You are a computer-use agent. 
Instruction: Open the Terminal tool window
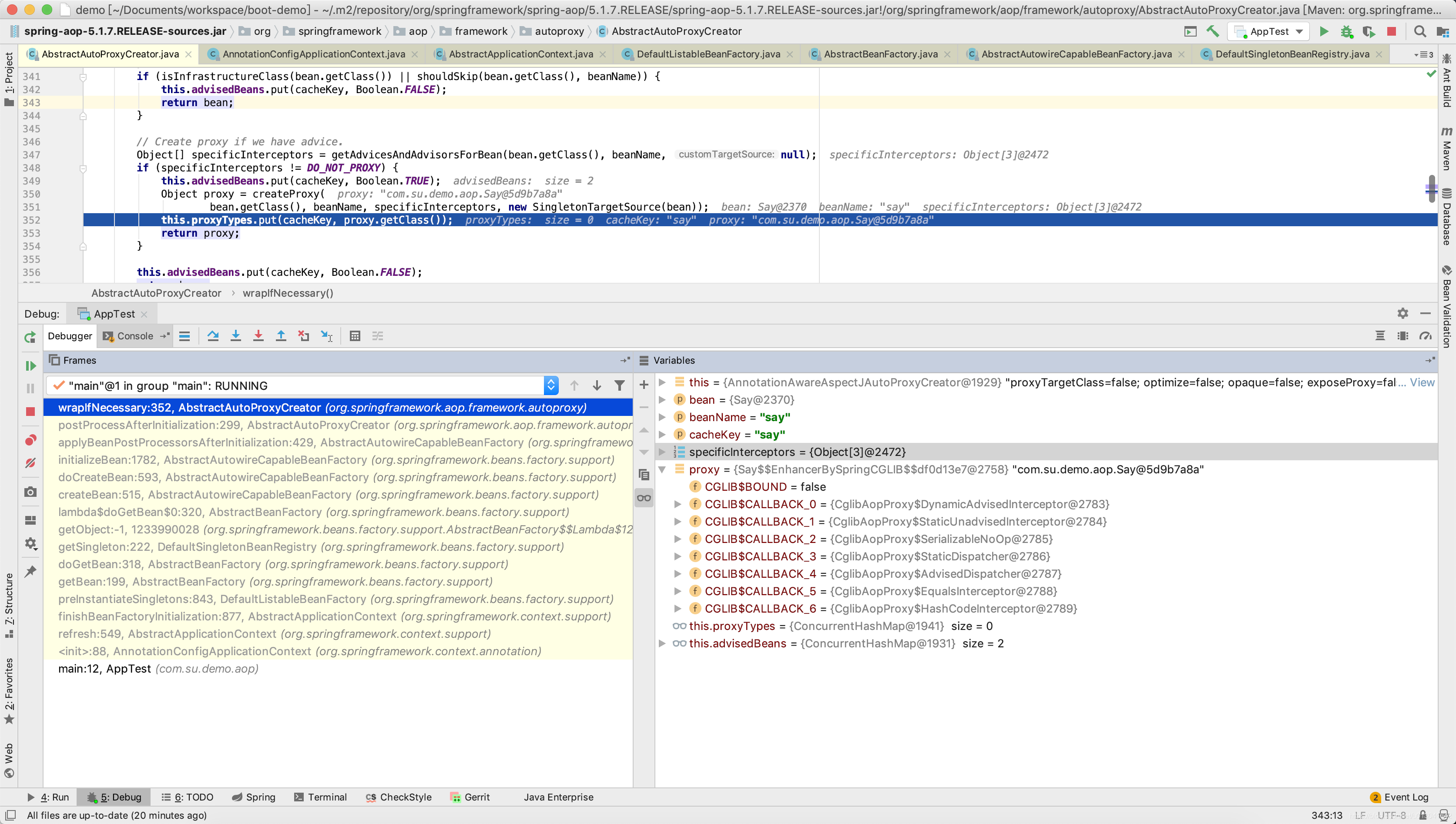321,797
